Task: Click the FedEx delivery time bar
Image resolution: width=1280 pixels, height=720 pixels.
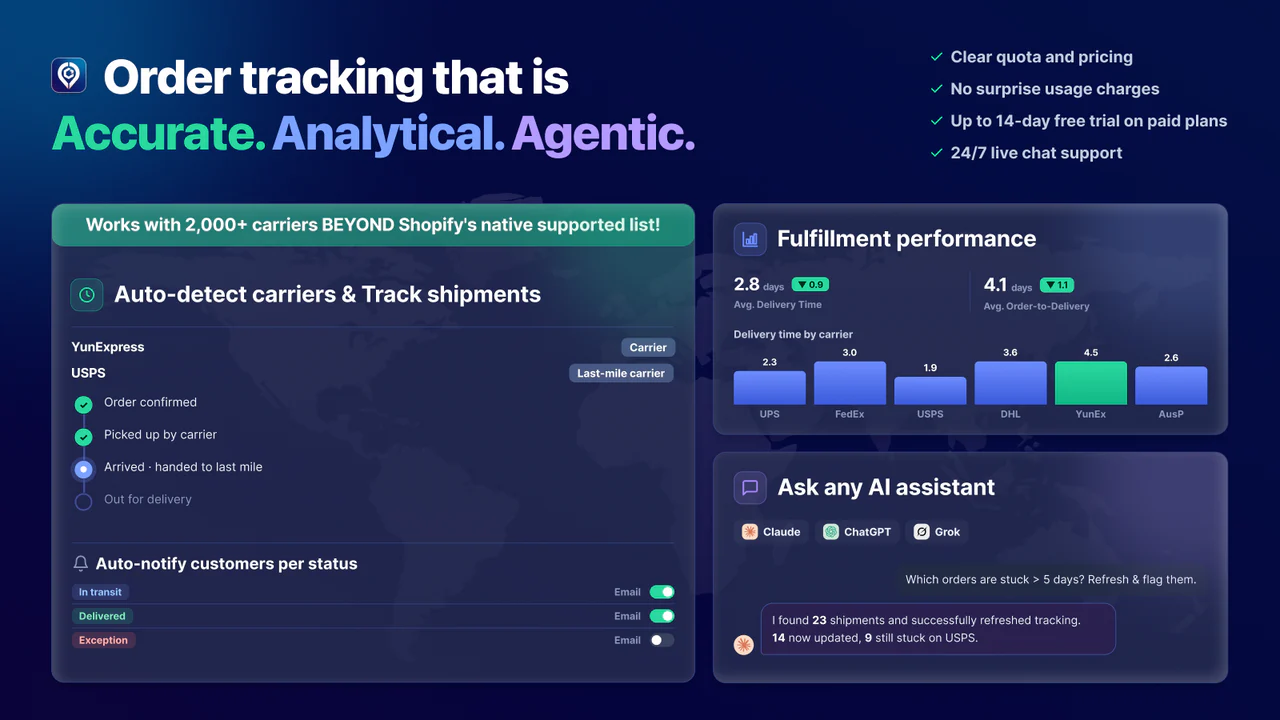Action: 850,383
